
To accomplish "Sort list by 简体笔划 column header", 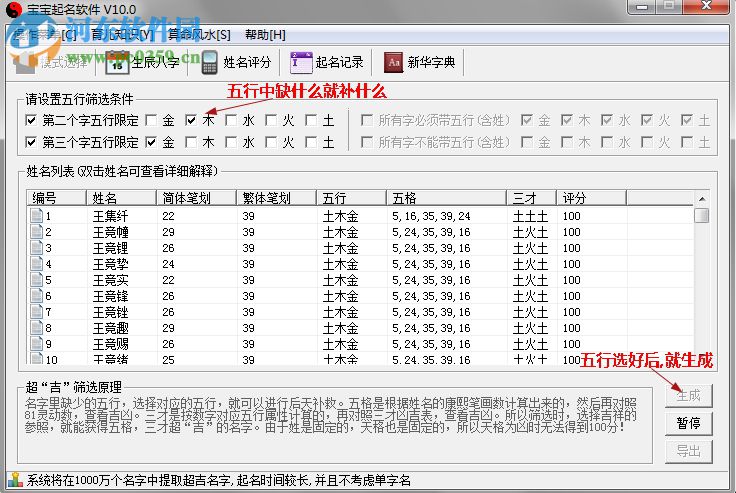I will point(196,198).
